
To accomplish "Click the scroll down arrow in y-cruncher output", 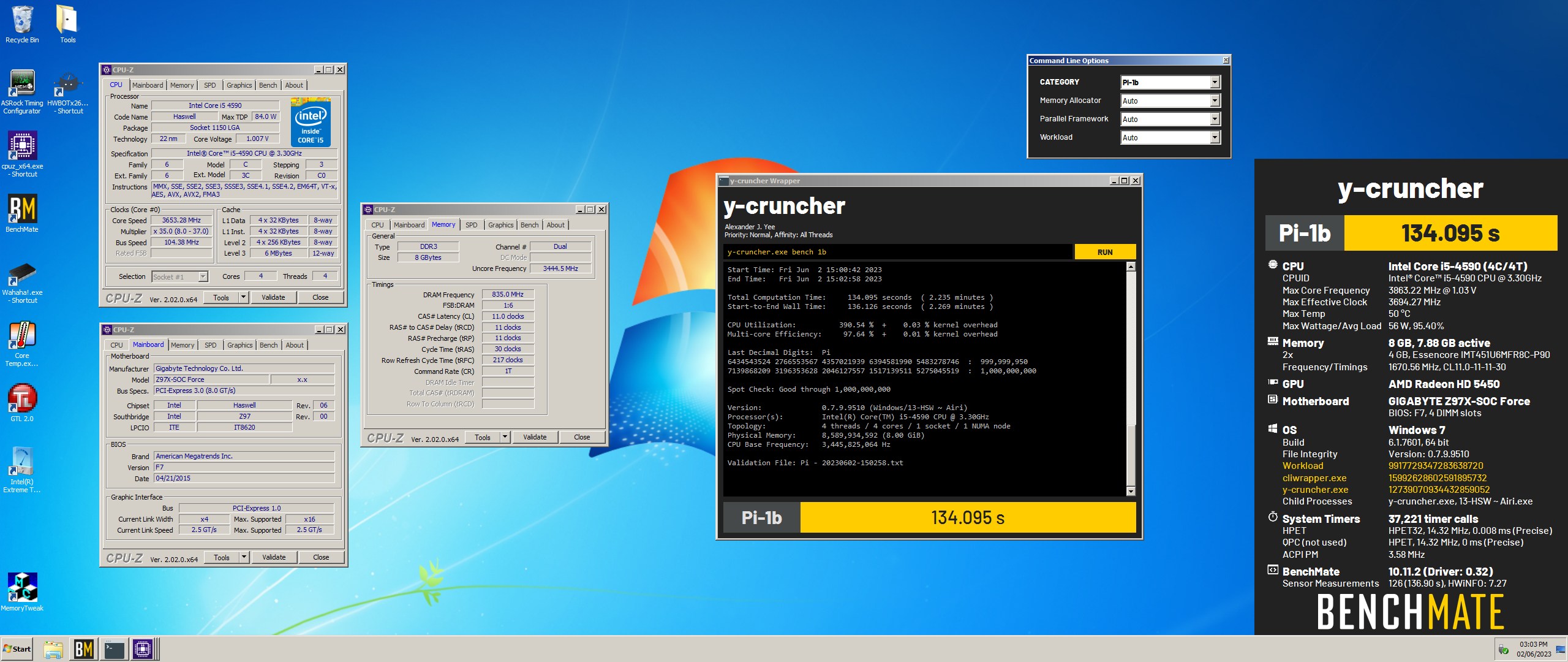I will click(x=1131, y=491).
